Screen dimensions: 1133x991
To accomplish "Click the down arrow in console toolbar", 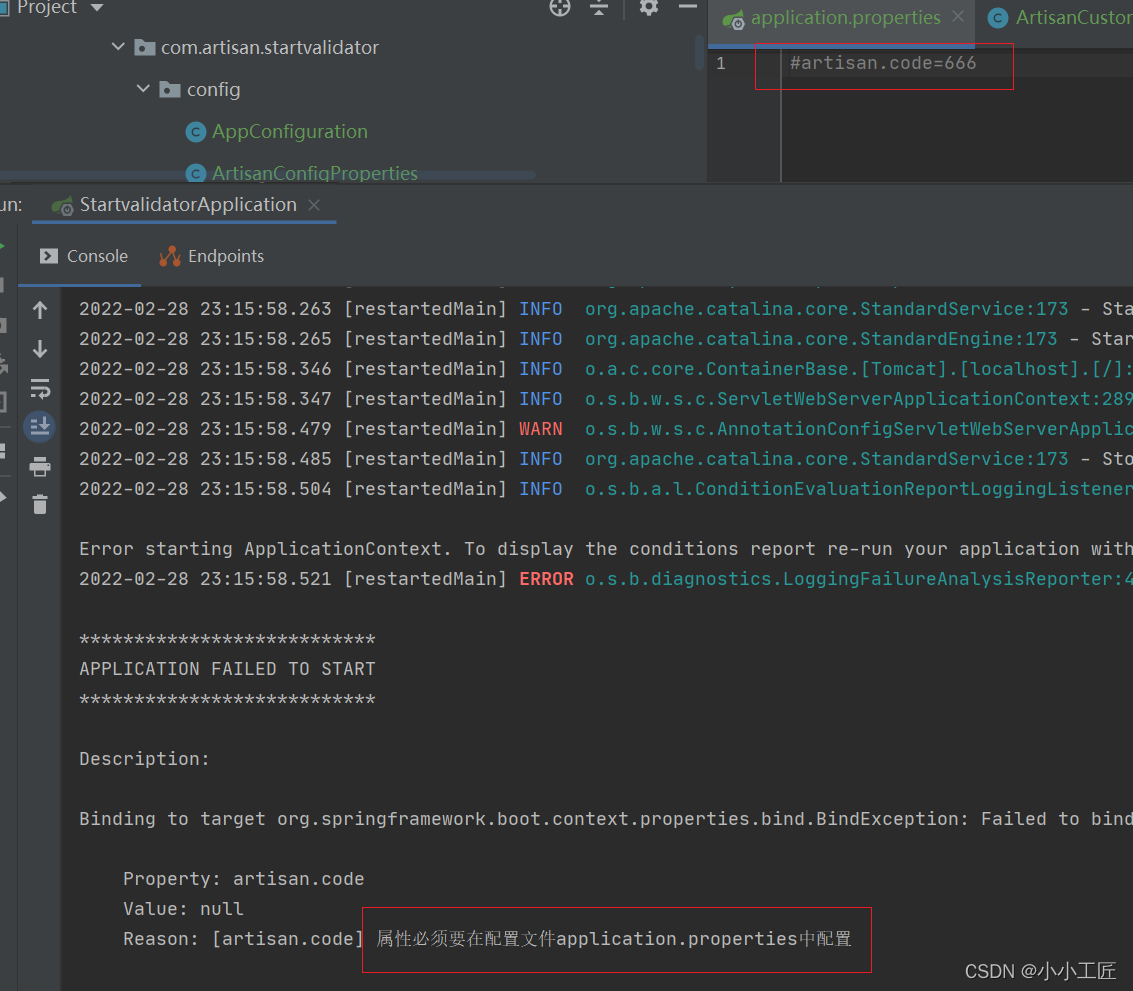I will click(40, 349).
